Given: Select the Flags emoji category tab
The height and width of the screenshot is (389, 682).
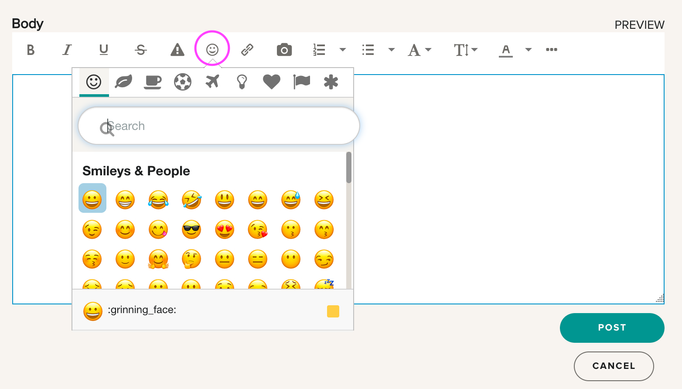Looking at the screenshot, I should [x=301, y=81].
